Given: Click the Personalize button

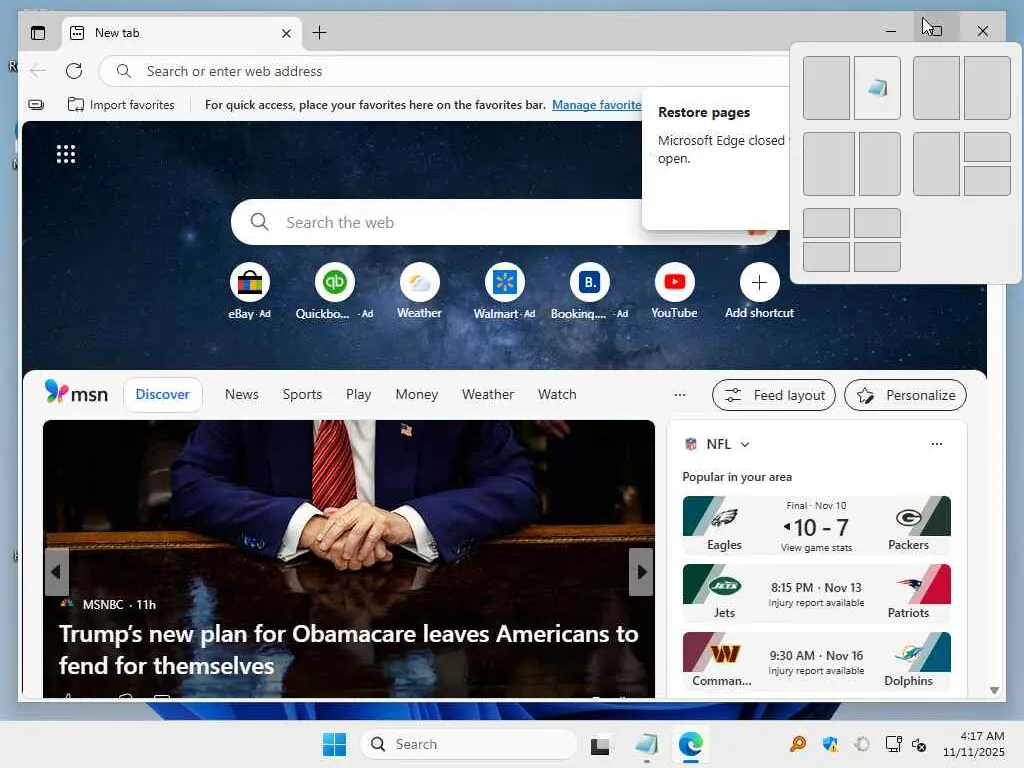Looking at the screenshot, I should point(905,395).
